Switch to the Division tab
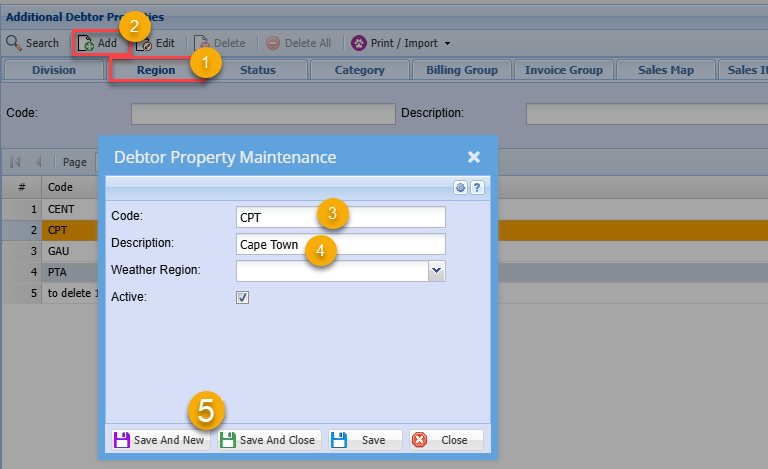 [54, 70]
